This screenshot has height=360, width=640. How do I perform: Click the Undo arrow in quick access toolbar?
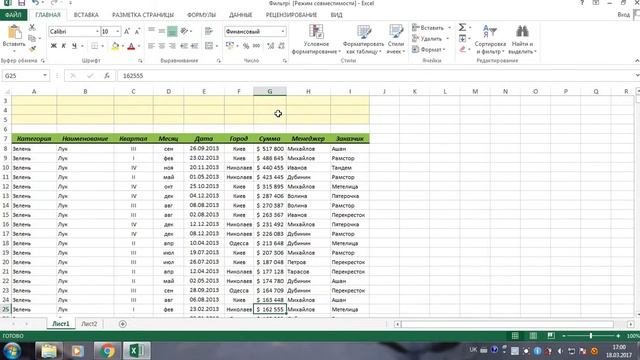click(x=36, y=3)
